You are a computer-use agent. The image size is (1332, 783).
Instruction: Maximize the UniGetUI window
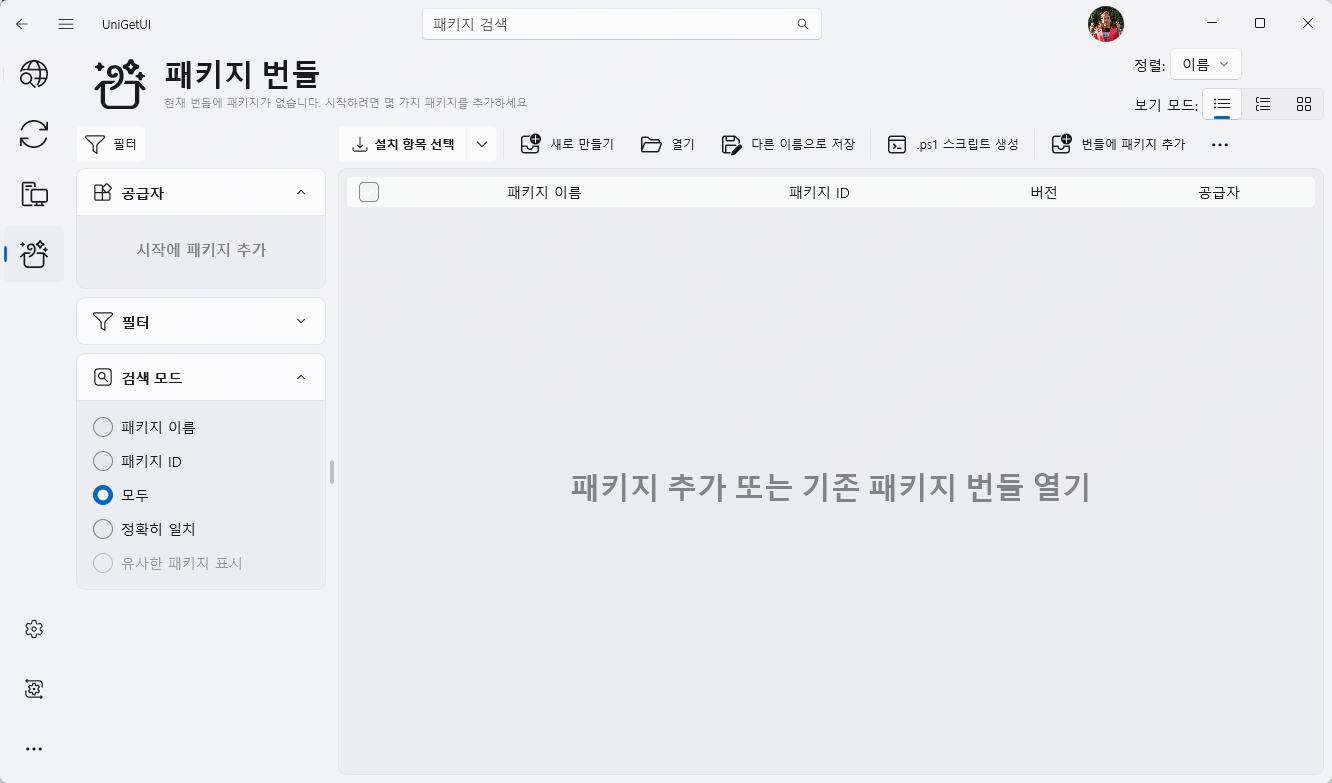(x=1260, y=23)
